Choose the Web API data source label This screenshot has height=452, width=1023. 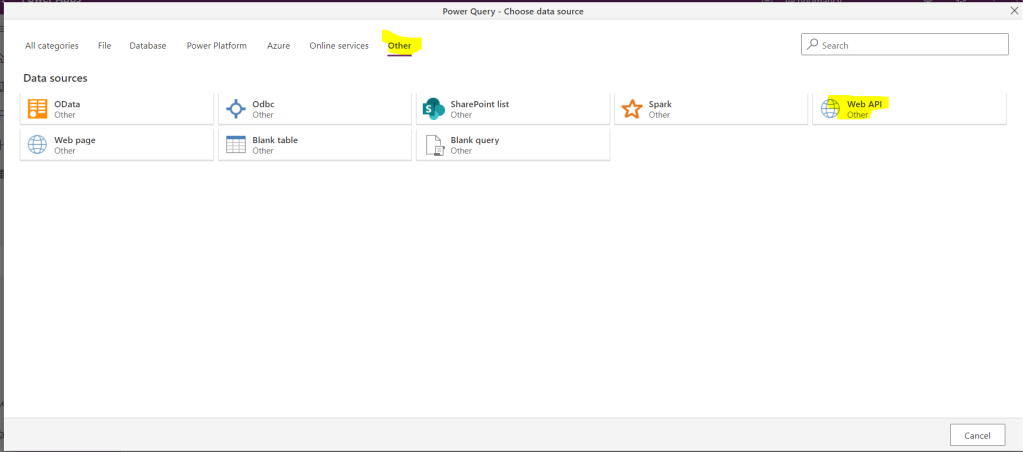(865, 104)
